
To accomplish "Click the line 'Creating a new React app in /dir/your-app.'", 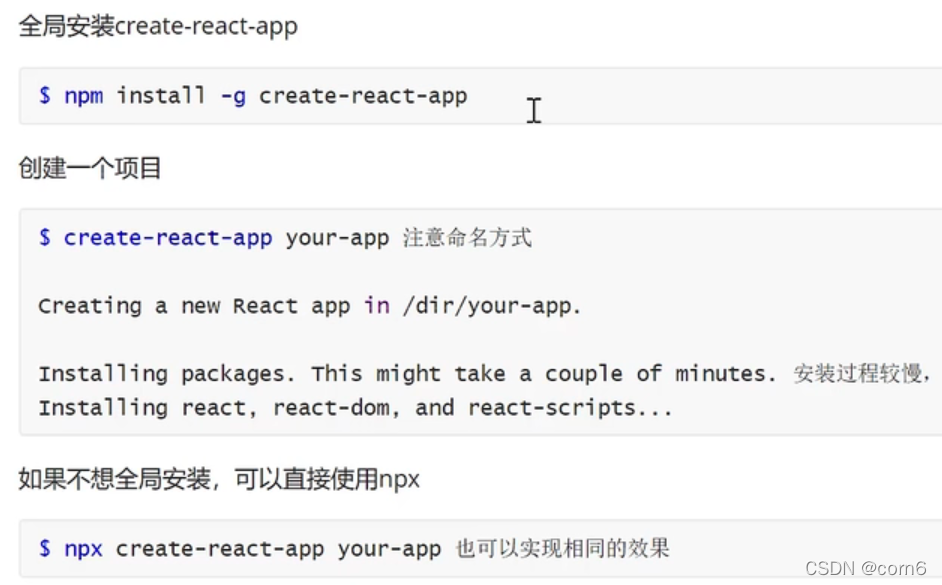I will [309, 306].
